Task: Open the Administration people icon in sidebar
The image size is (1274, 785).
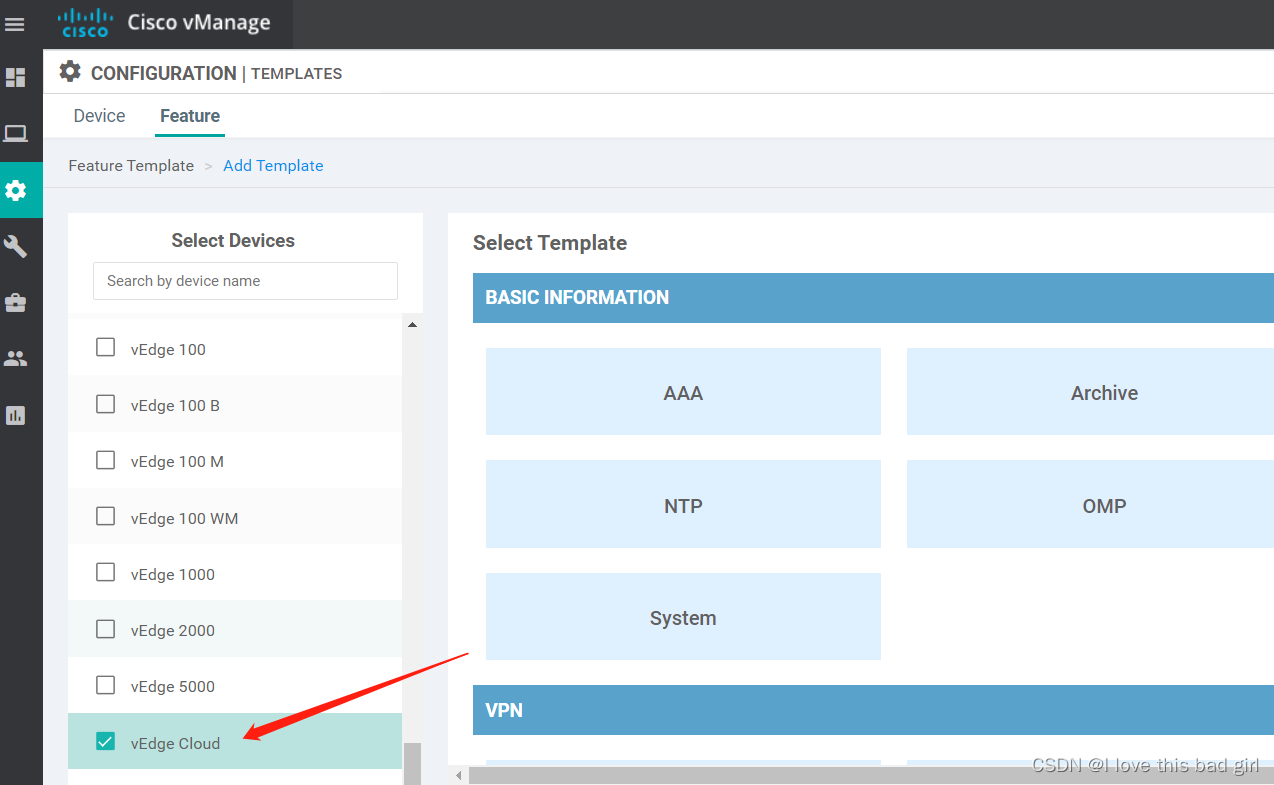Action: (x=16, y=358)
